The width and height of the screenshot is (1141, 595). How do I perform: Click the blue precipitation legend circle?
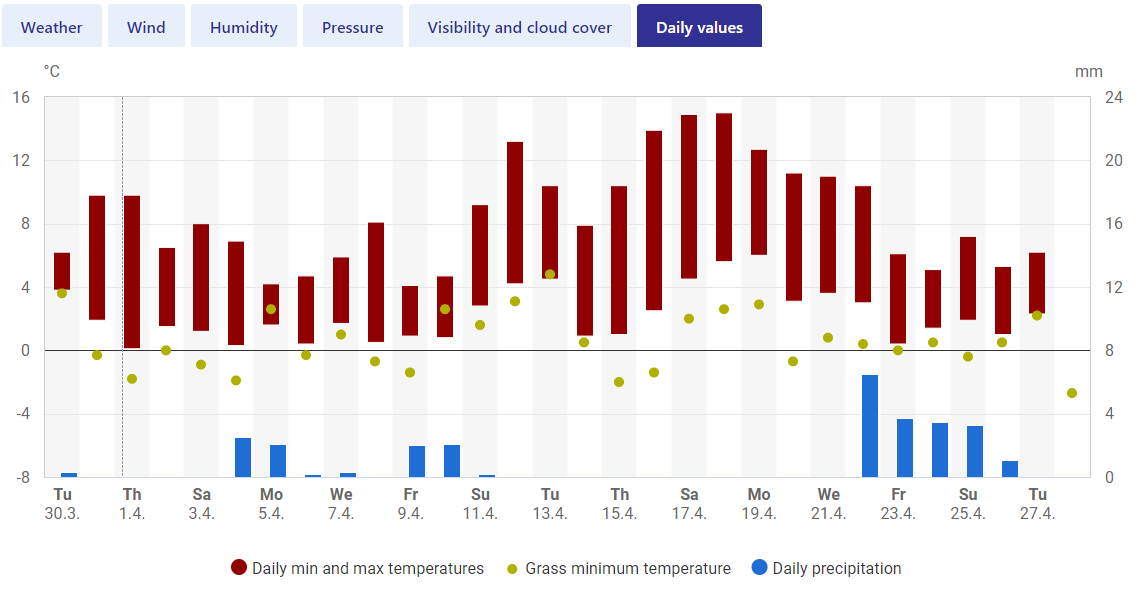click(x=760, y=567)
